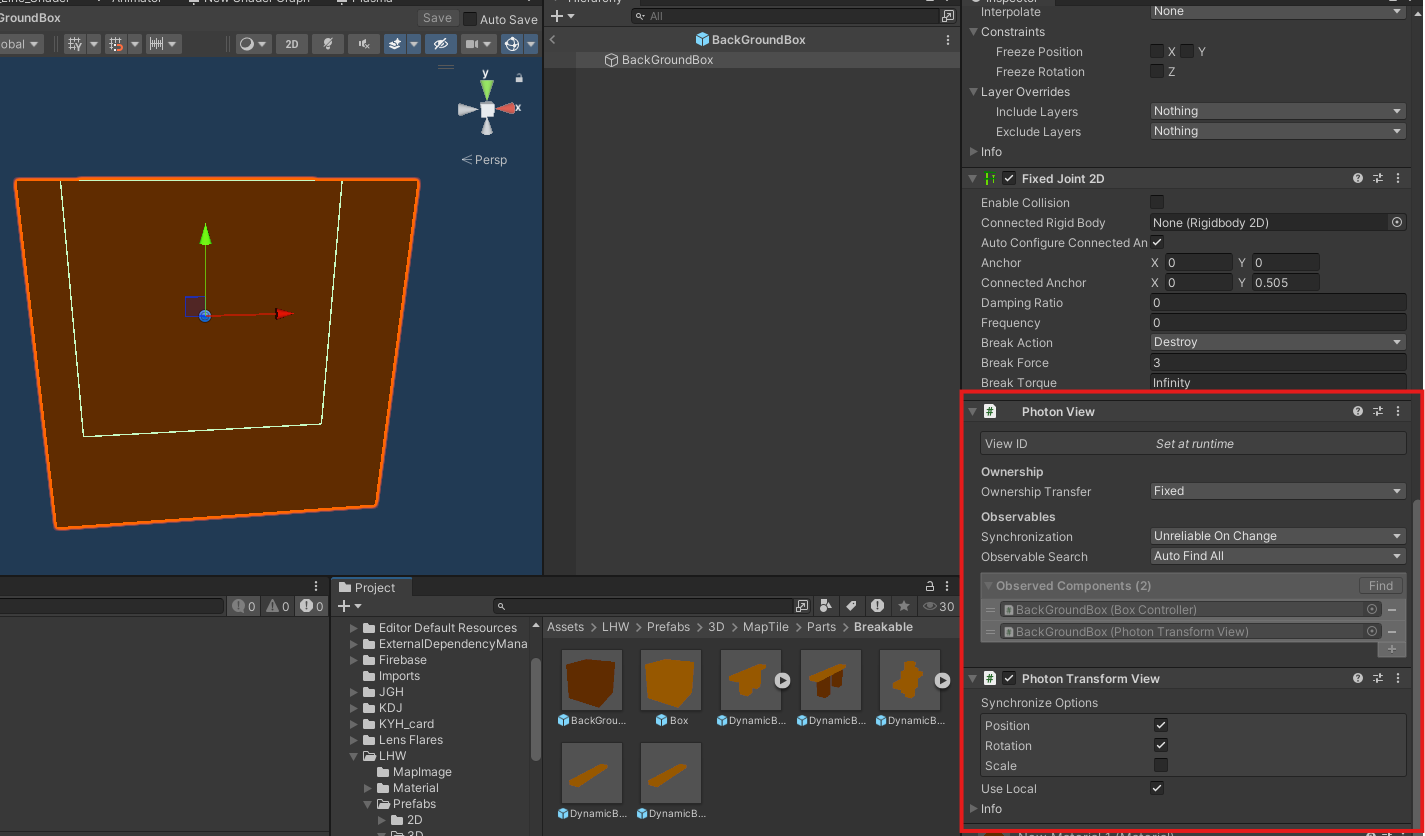Click the draw mode shading icon
The image size is (1425, 836).
pos(247,44)
